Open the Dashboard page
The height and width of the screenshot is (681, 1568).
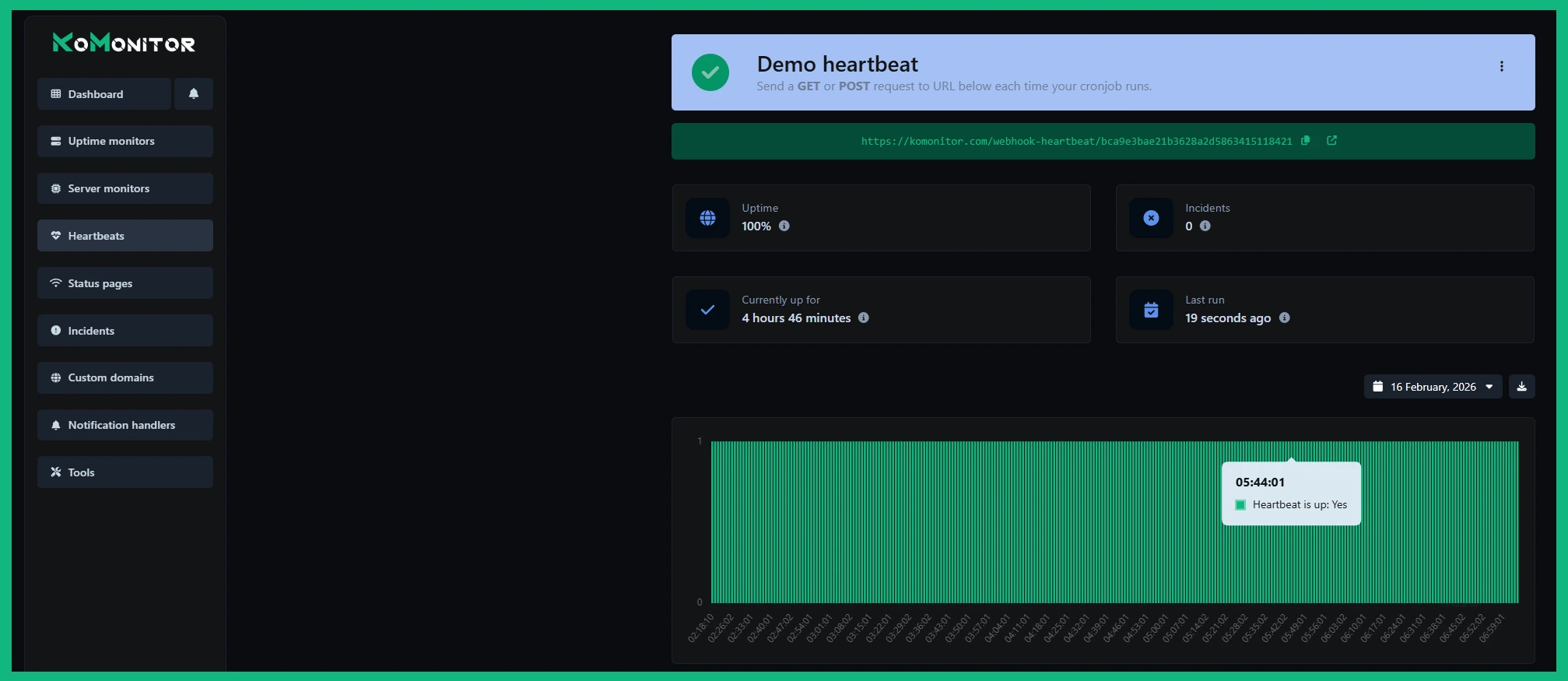coord(104,94)
